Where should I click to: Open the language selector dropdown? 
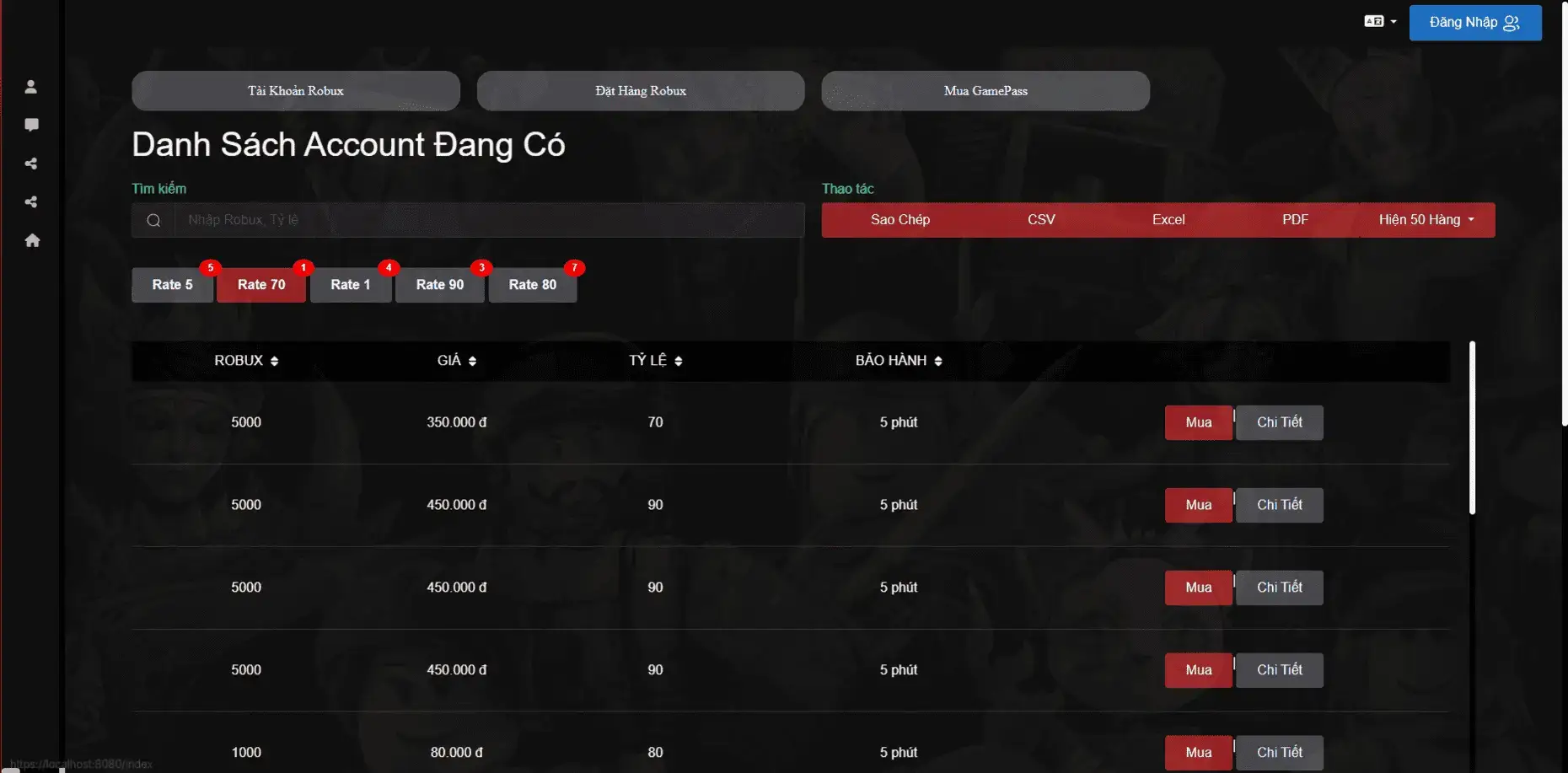point(1381,22)
